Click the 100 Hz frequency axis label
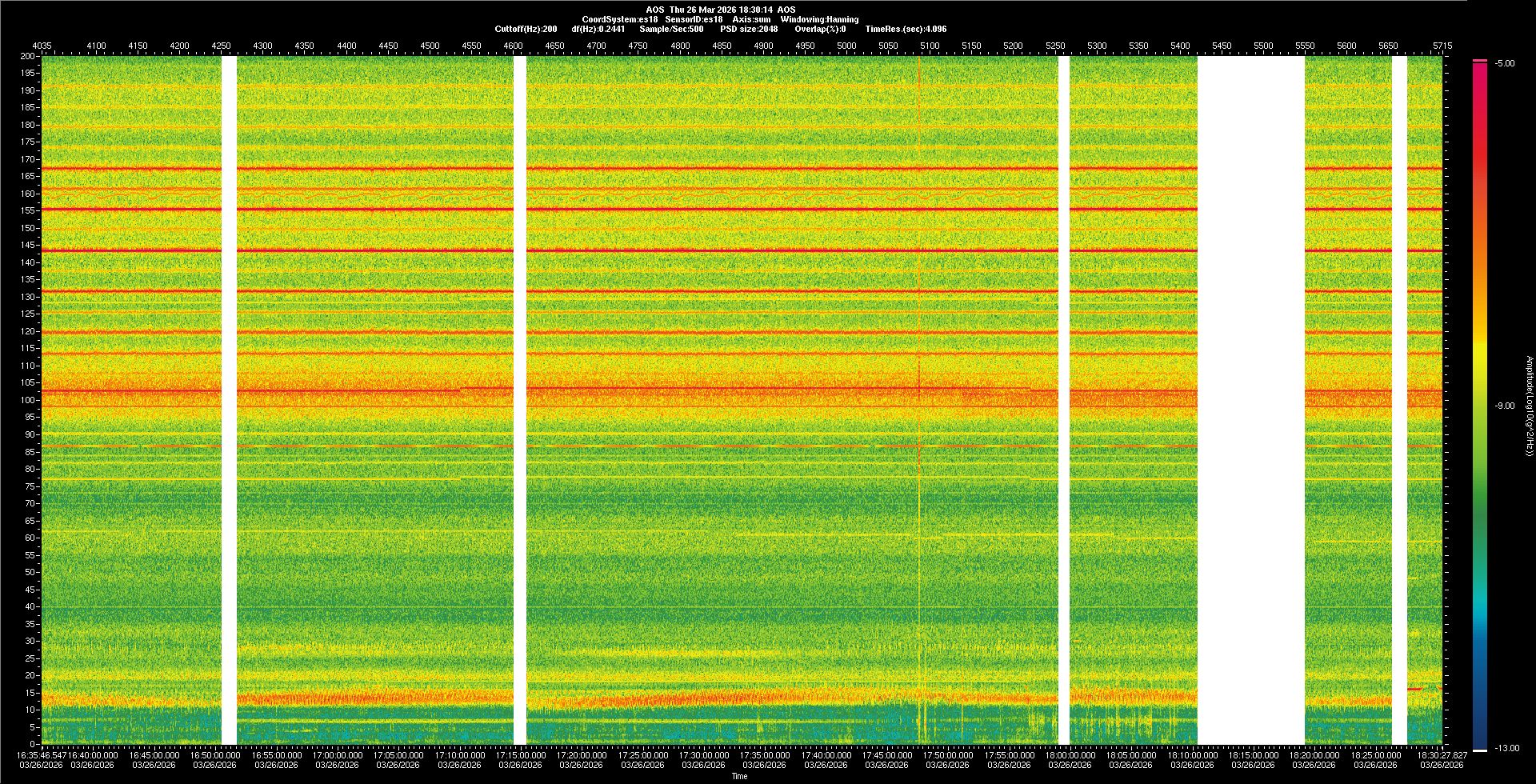 [x=28, y=400]
